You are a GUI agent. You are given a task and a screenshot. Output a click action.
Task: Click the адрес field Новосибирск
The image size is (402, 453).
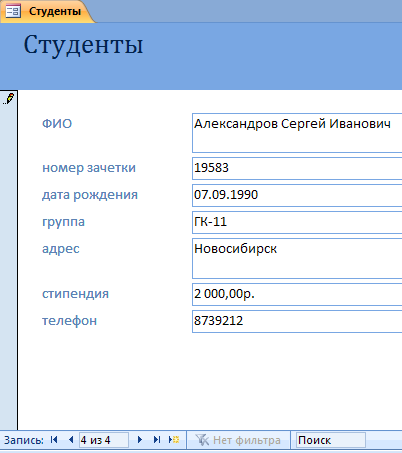pos(297,258)
